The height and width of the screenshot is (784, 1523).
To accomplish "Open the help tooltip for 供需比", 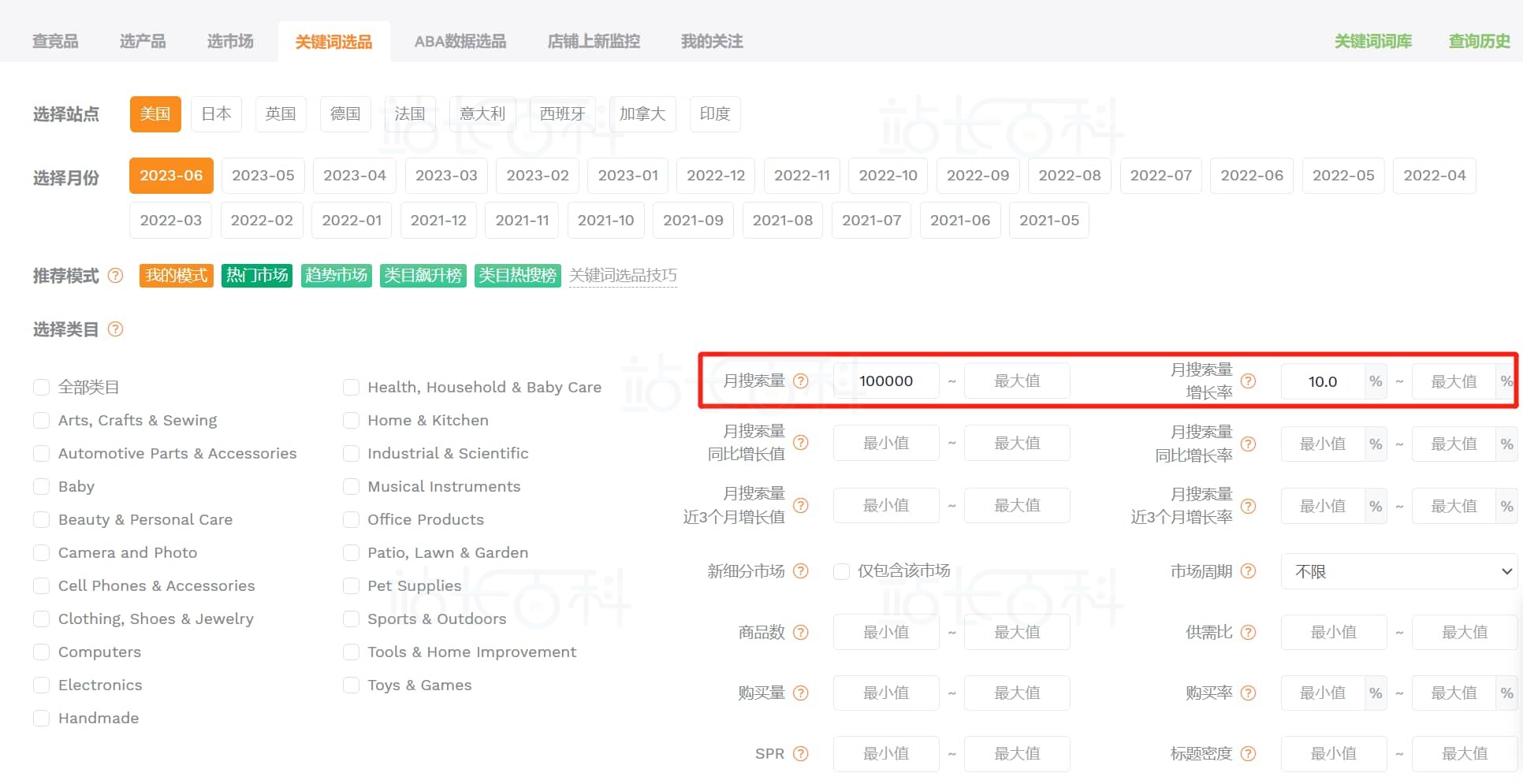I will 1248,632.
